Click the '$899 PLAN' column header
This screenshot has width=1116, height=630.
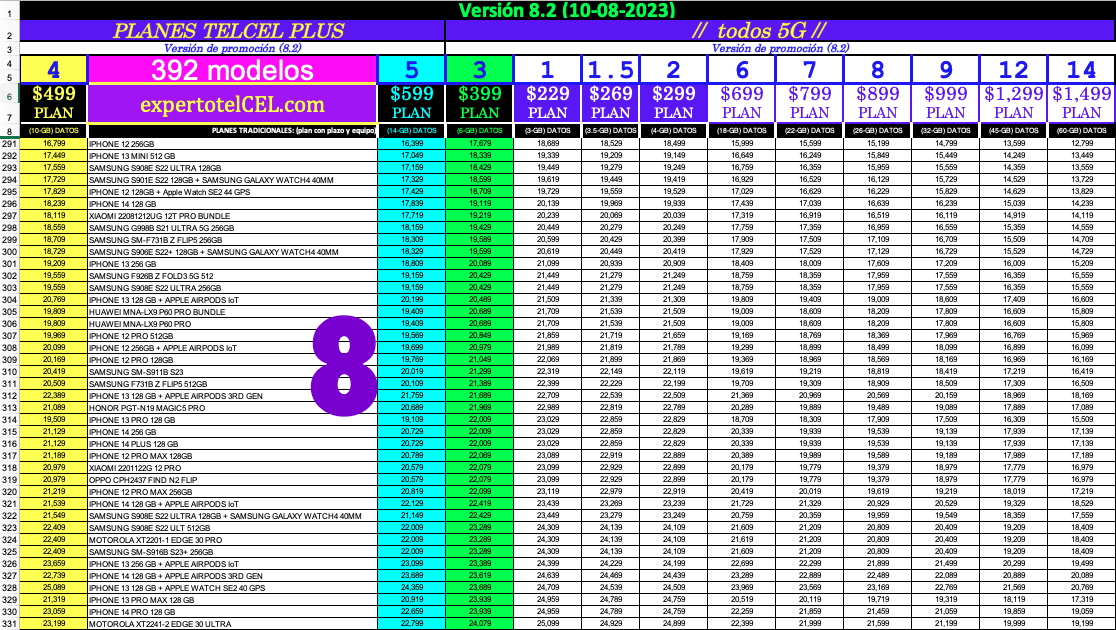877,104
